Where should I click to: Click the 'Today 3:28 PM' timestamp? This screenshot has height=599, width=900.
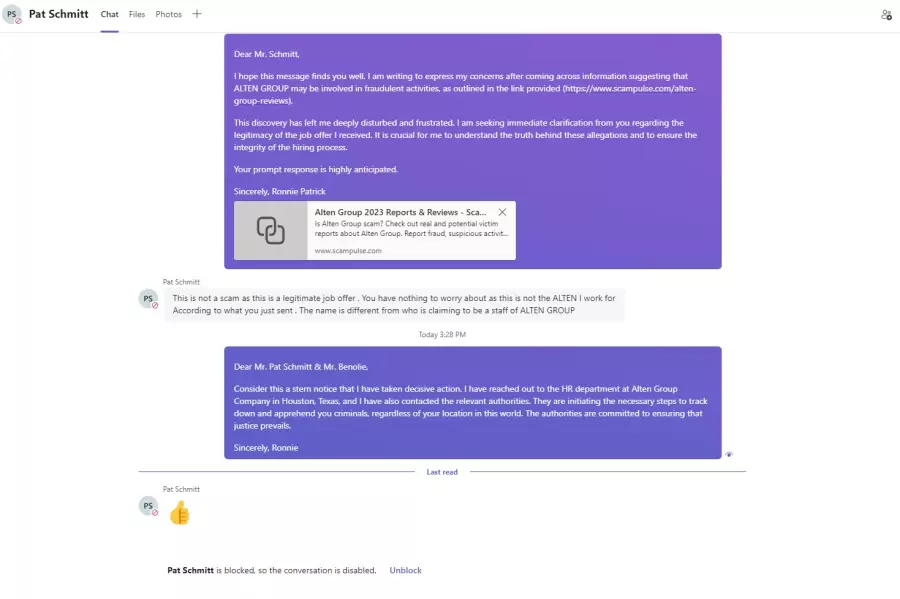442,334
